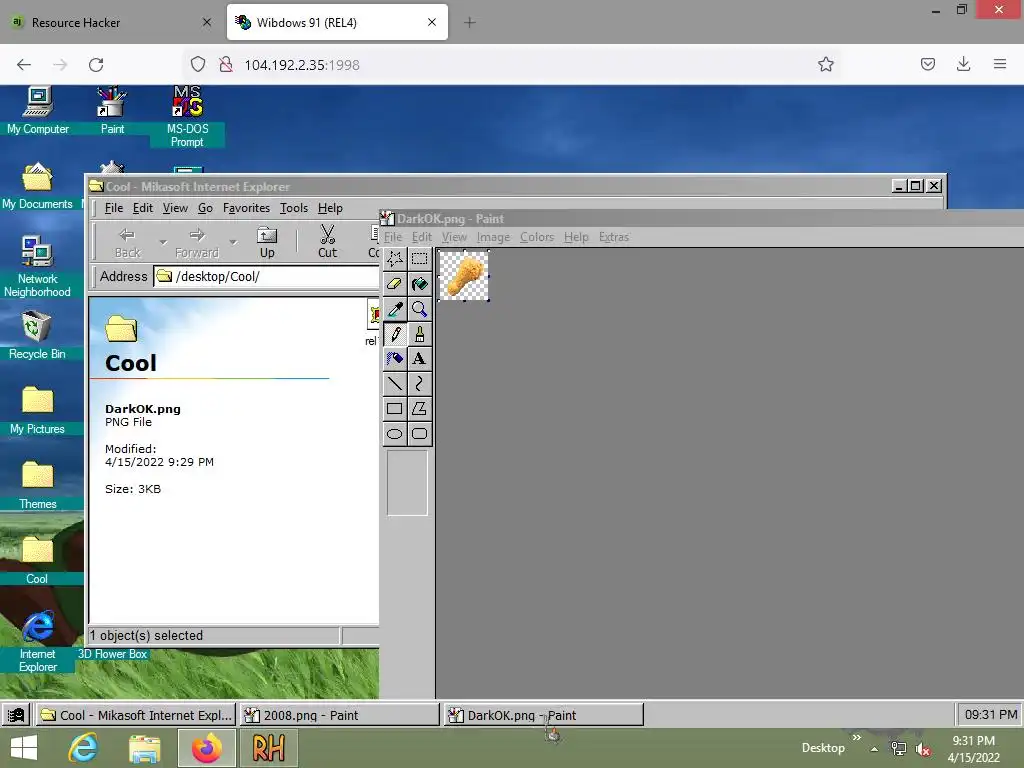
Task: Show hidden system tray icons chevron
Action: [874, 749]
